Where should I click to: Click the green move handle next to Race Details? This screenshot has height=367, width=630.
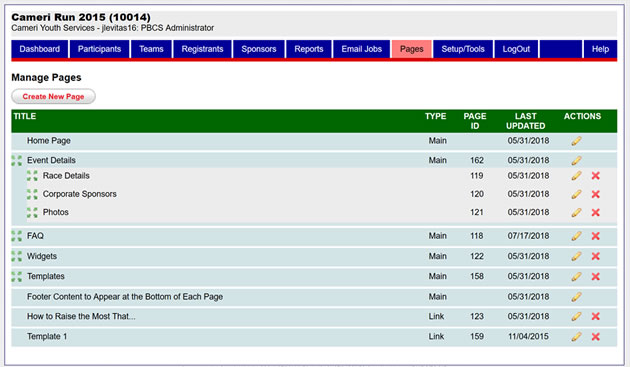click(x=32, y=176)
